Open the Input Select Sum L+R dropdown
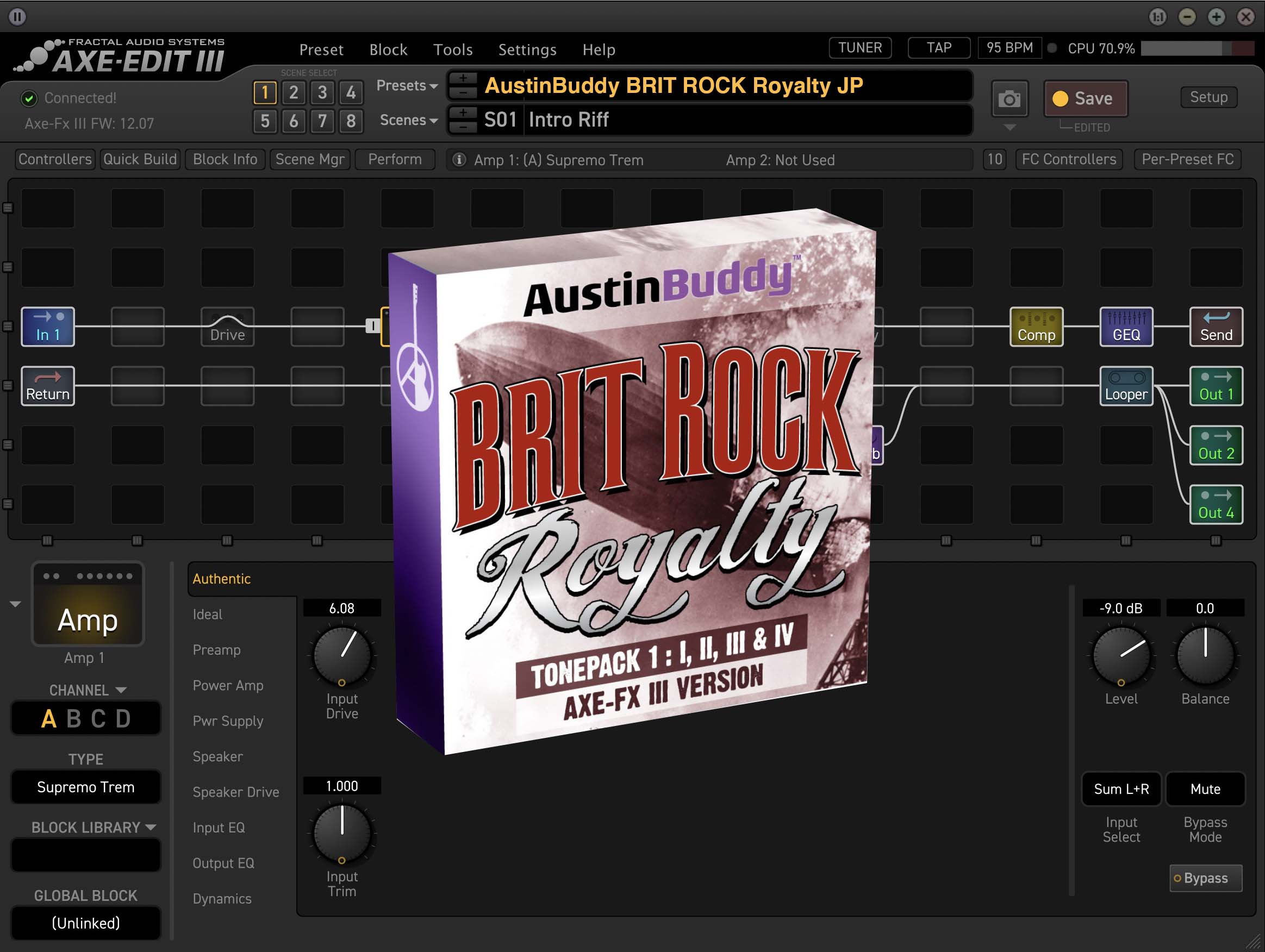The image size is (1265, 952). [x=1121, y=789]
